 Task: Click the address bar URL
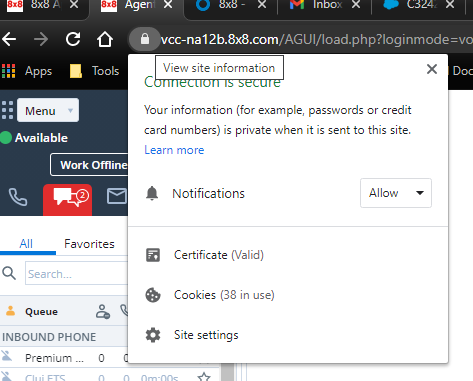tap(317, 39)
